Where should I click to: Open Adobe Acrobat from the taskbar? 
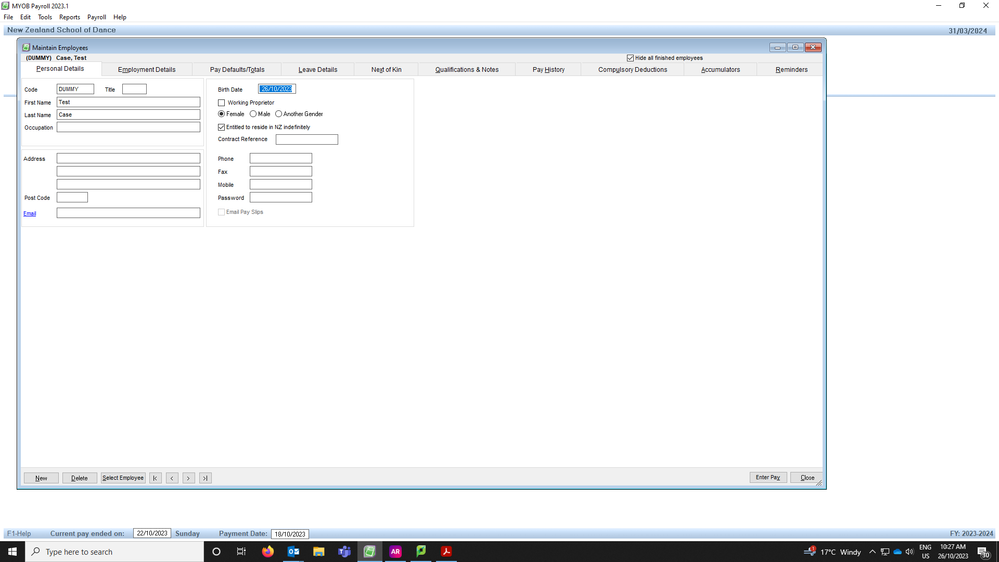[446, 551]
